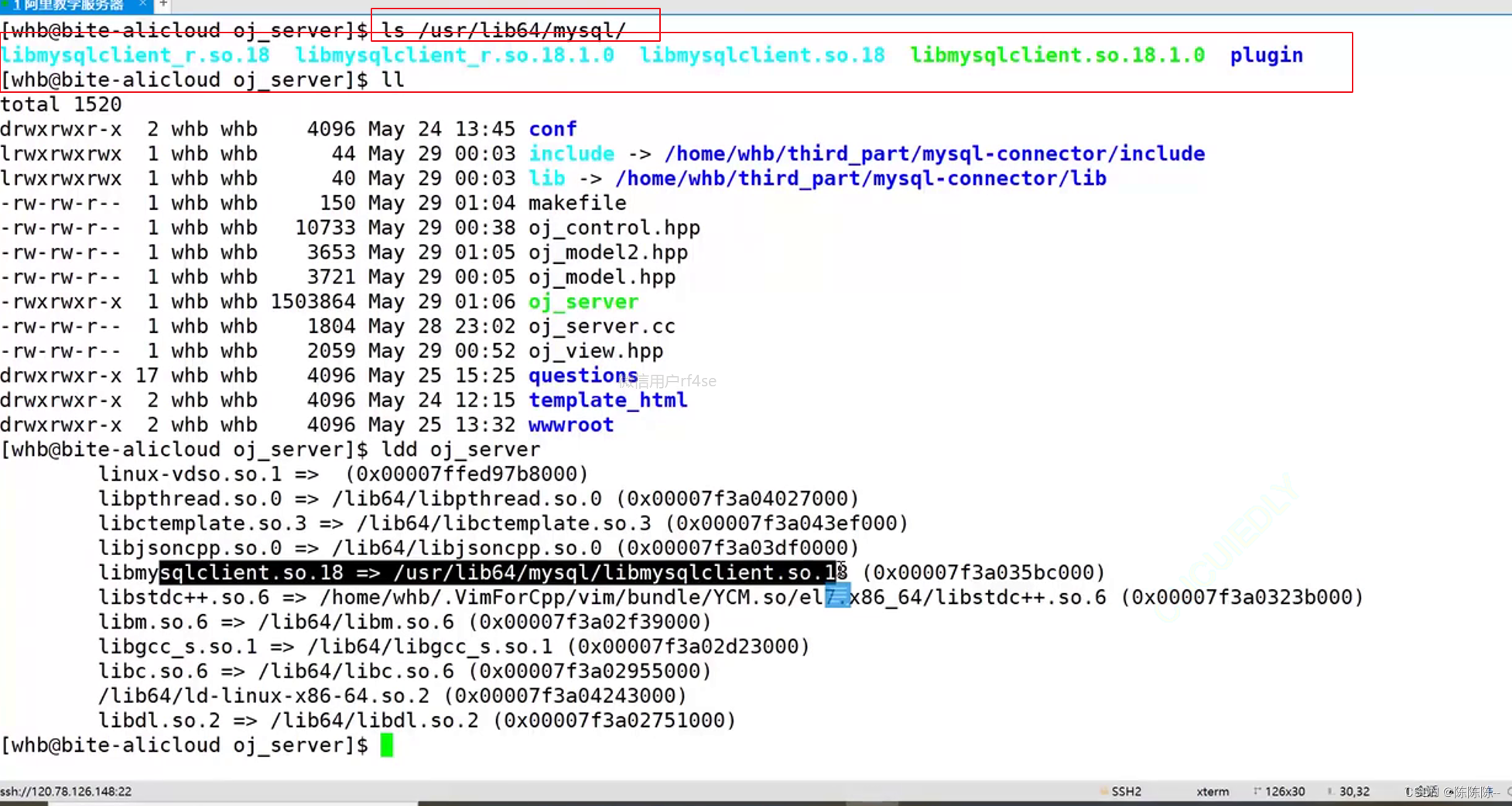Click the makefile file name
This screenshot has height=806, width=1512.
pos(577,203)
